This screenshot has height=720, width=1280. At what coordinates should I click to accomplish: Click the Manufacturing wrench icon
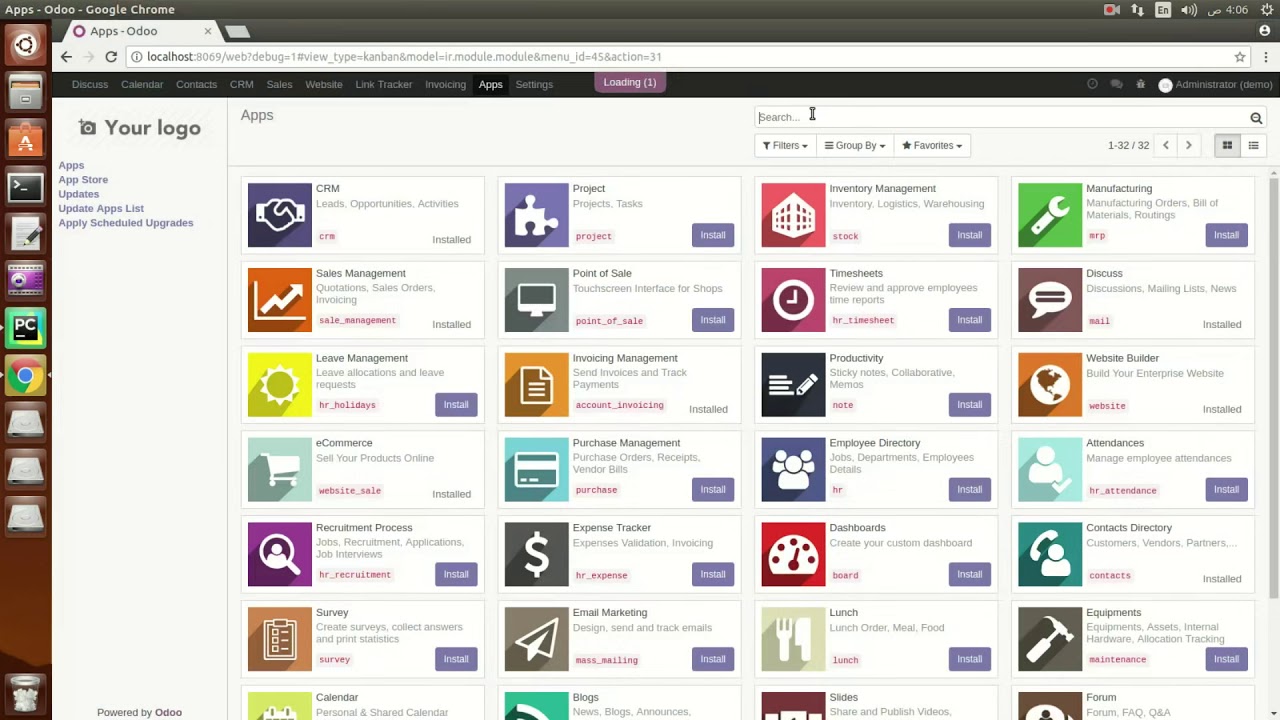pyautogui.click(x=1050, y=215)
